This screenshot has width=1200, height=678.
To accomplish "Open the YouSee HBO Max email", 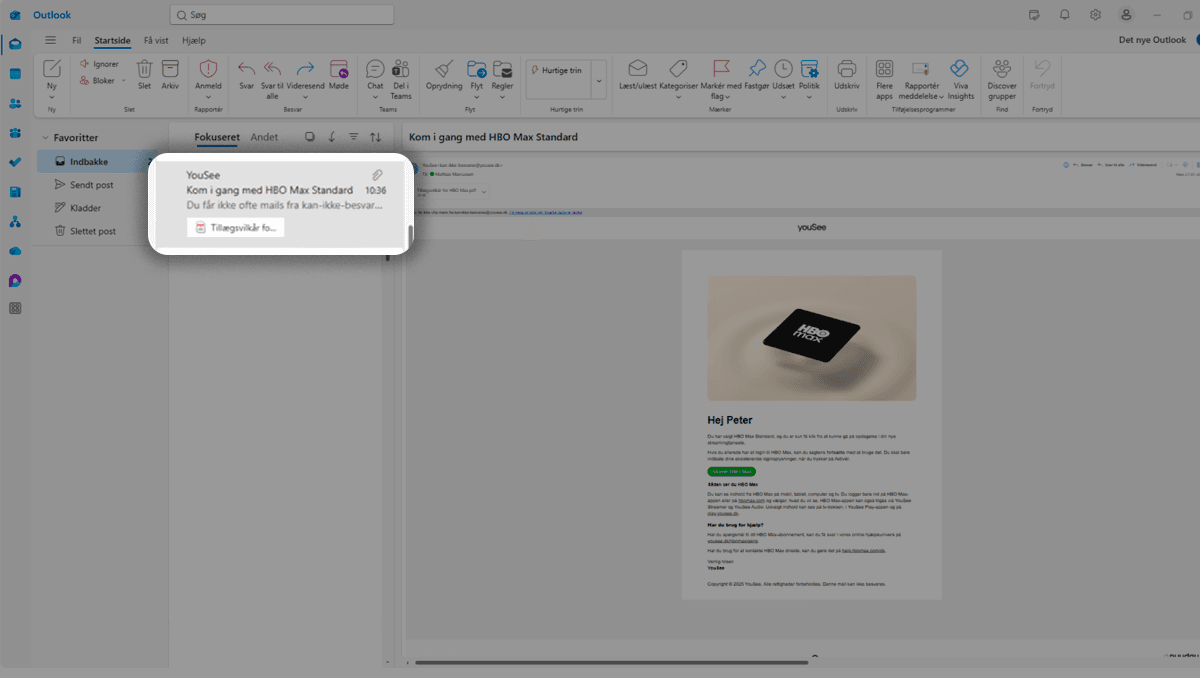I will tap(281, 205).
